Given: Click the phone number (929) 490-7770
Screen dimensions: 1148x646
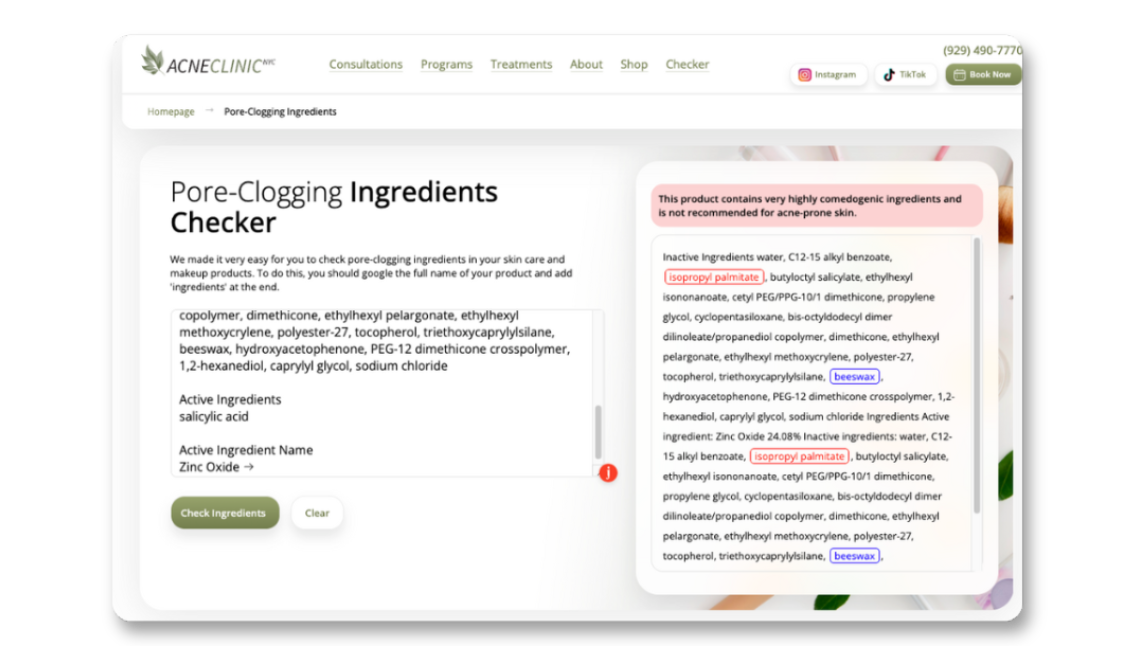Looking at the screenshot, I should [x=982, y=50].
